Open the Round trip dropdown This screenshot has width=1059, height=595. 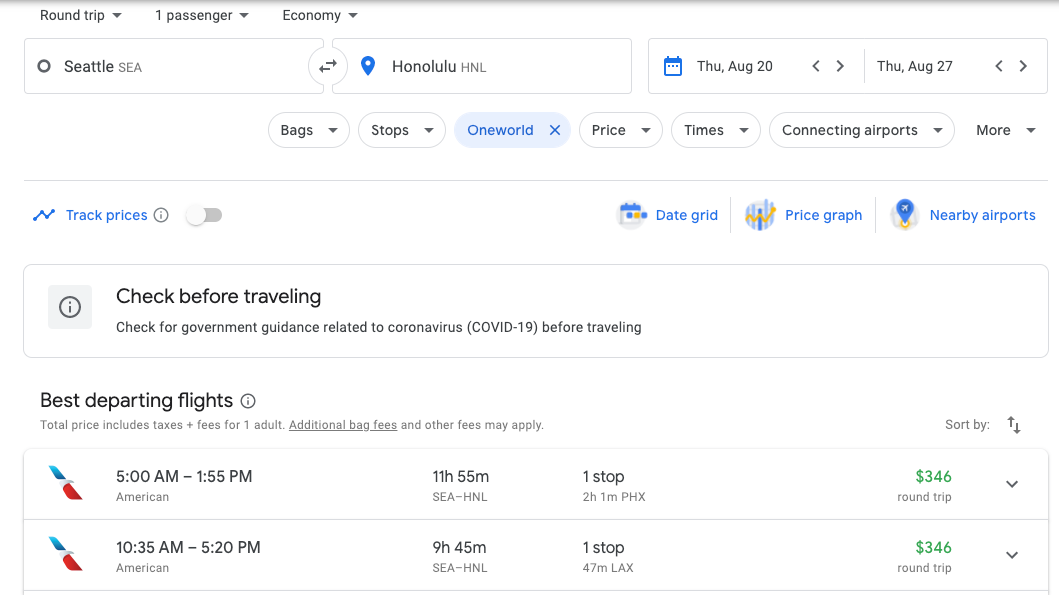tap(81, 15)
